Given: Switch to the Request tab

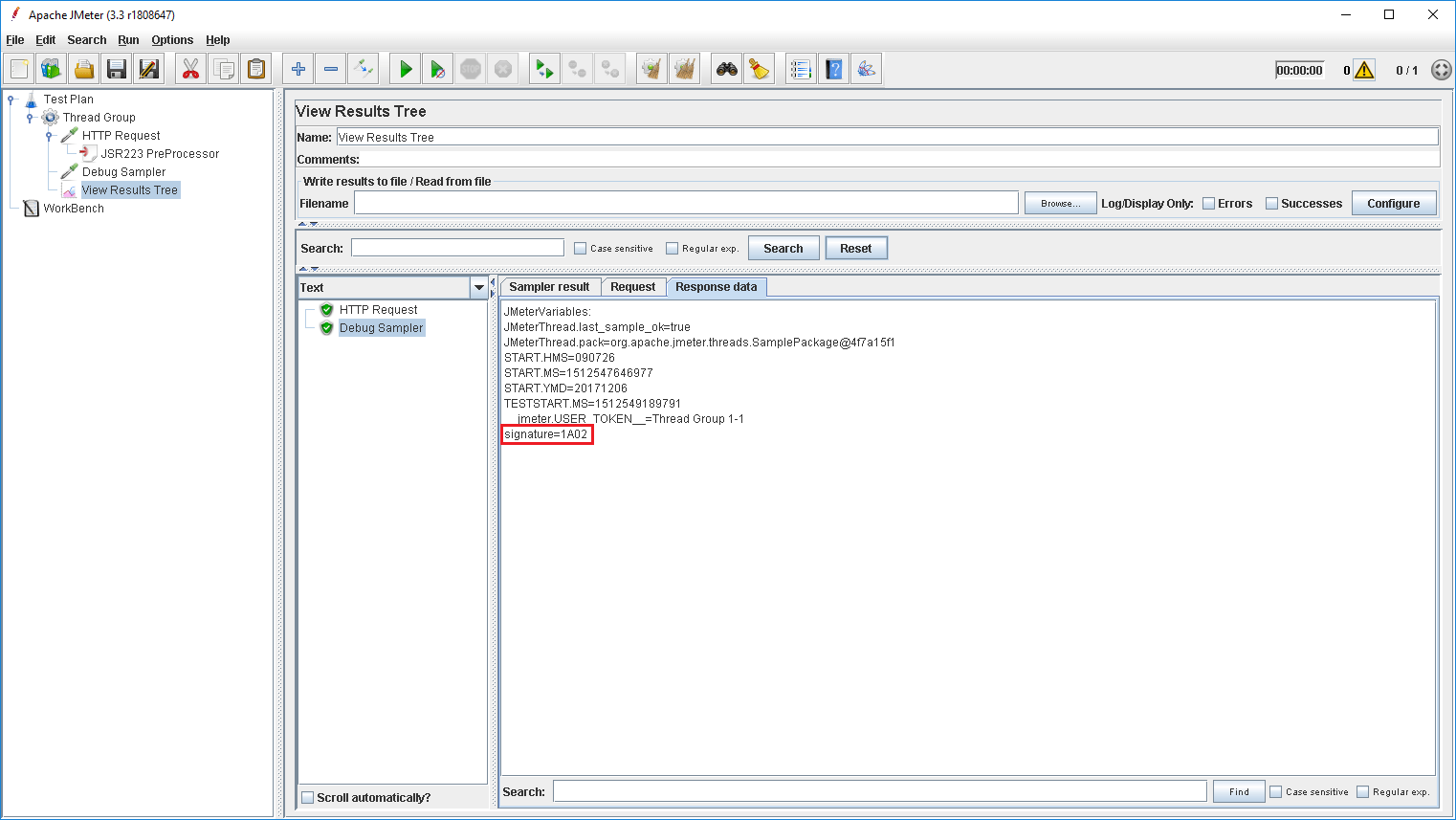Looking at the screenshot, I should tap(633, 287).
